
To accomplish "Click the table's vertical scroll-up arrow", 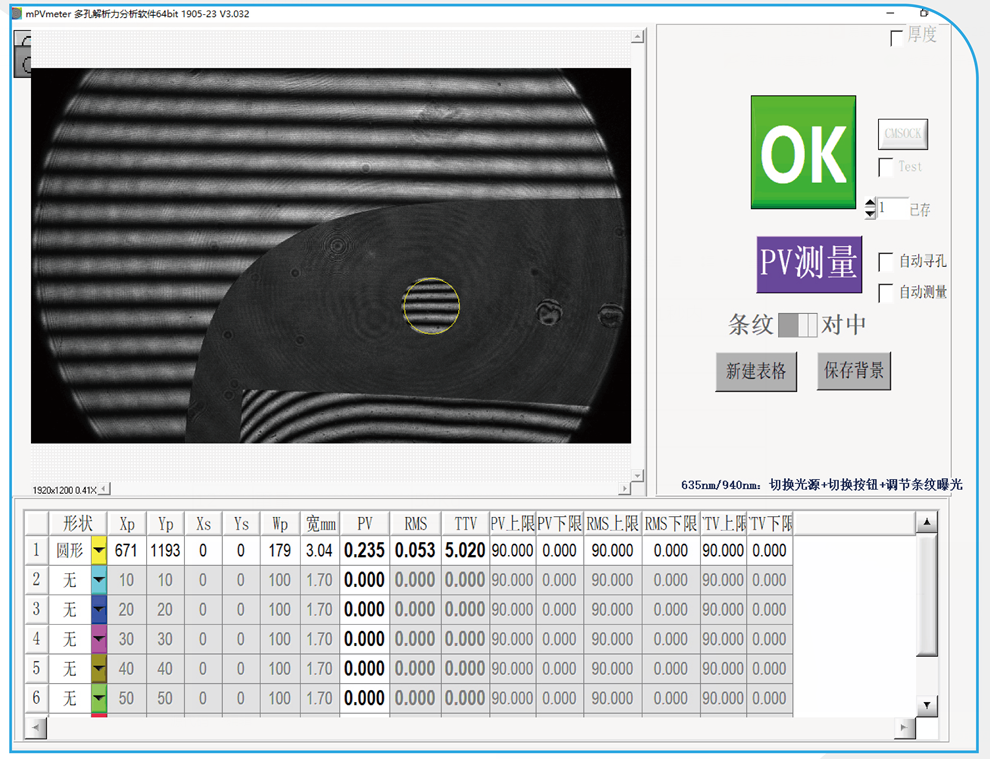I will coord(927,523).
